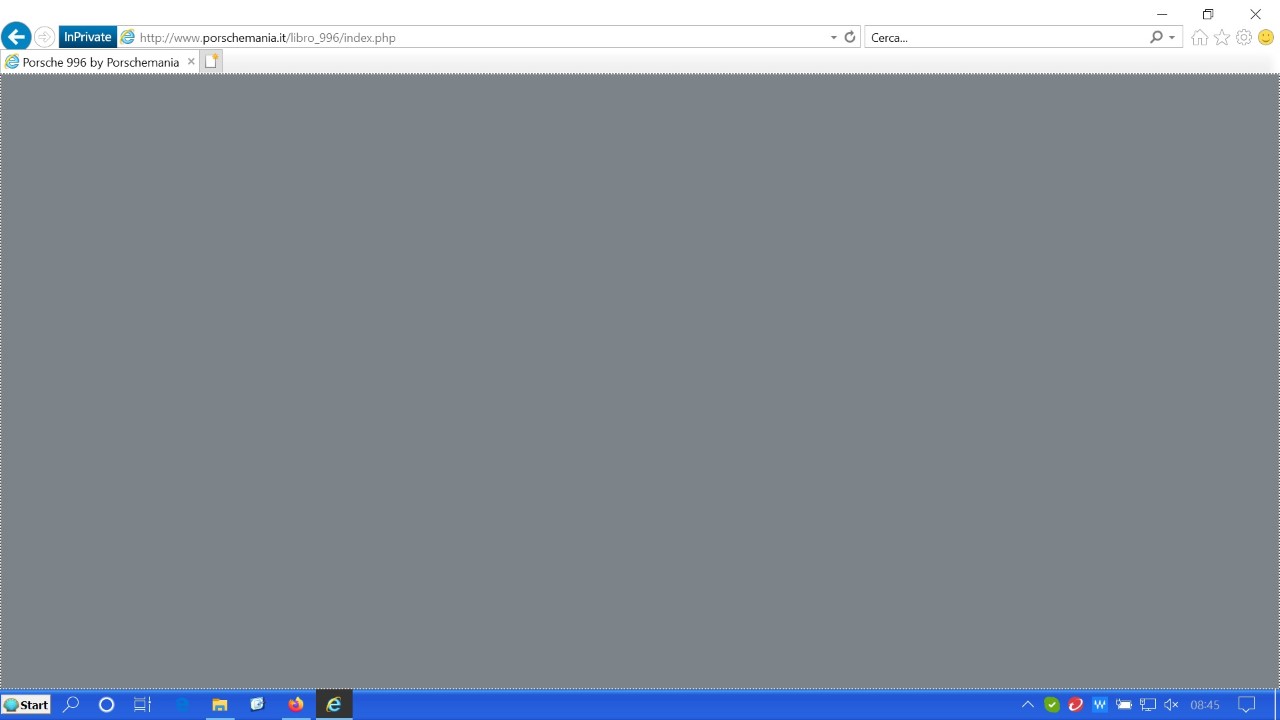Click the active Internet Explorer taskbar icon

[x=334, y=705]
